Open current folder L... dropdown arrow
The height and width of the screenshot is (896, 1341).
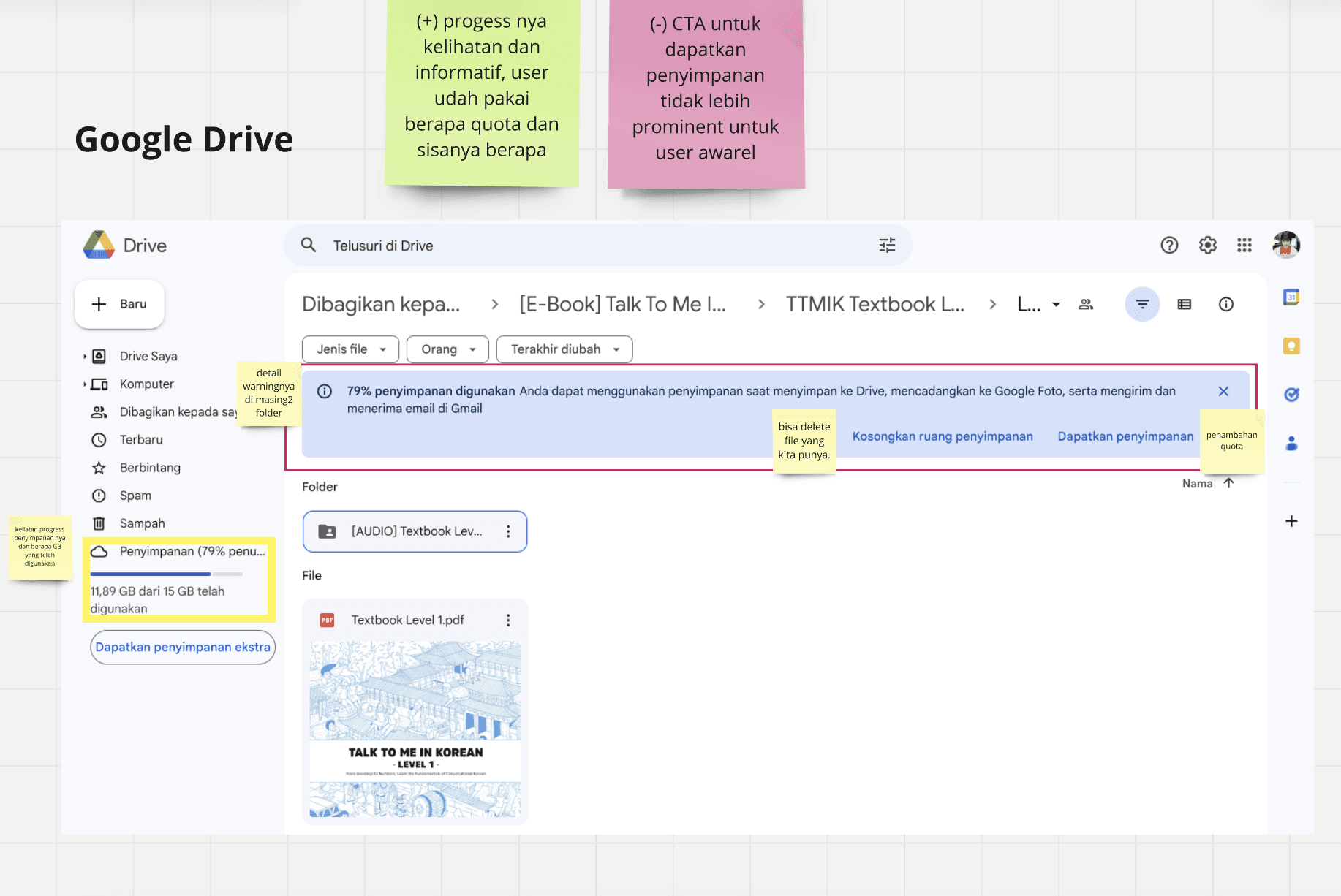[x=1056, y=304]
